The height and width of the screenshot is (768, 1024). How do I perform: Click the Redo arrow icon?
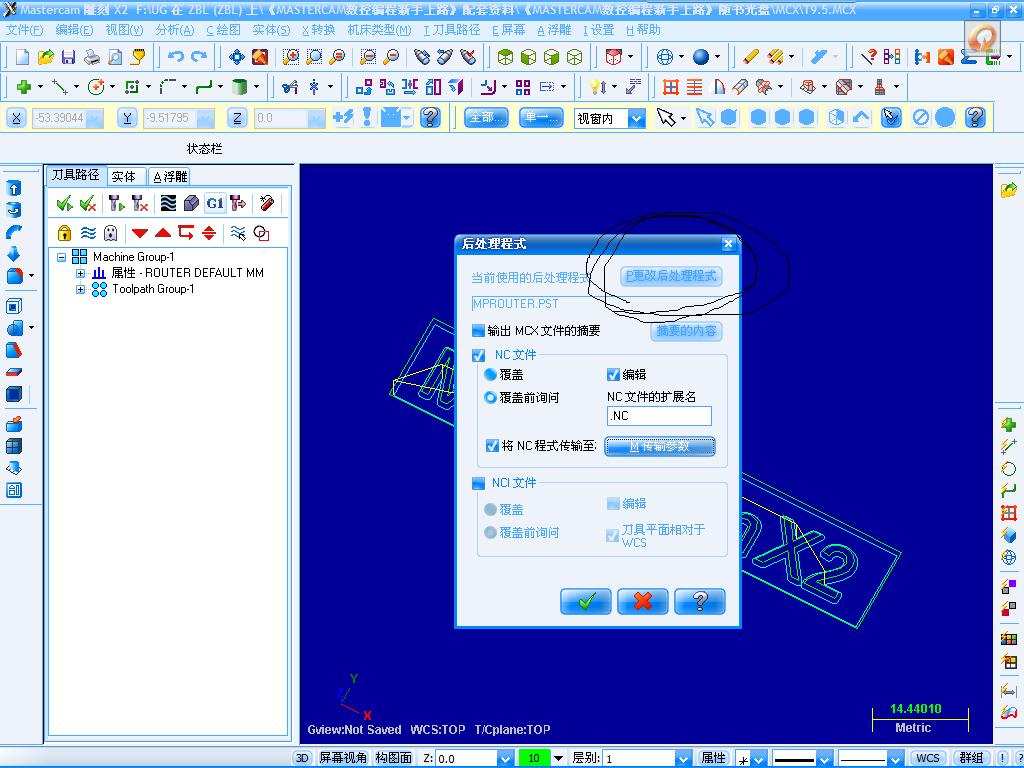click(199, 57)
